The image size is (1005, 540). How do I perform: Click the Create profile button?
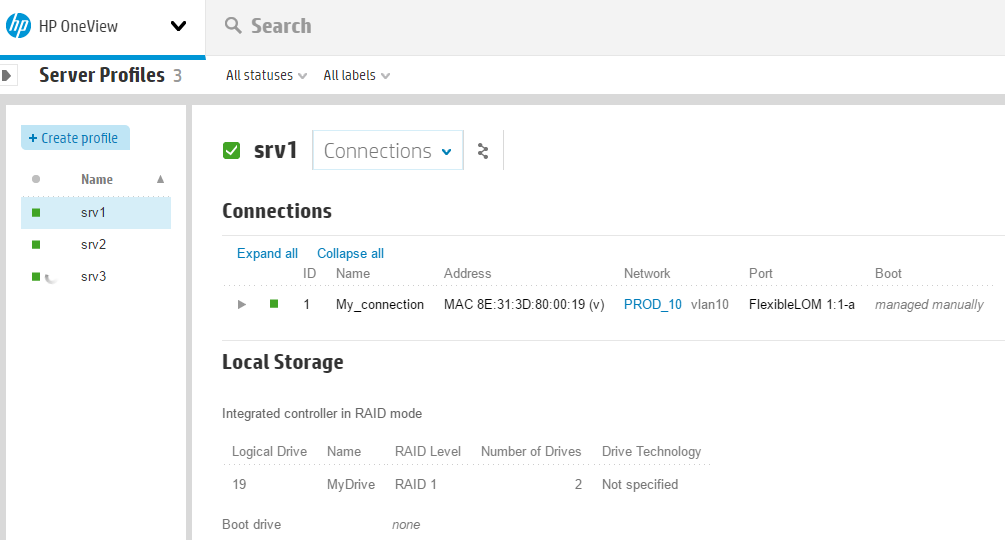click(x=75, y=138)
